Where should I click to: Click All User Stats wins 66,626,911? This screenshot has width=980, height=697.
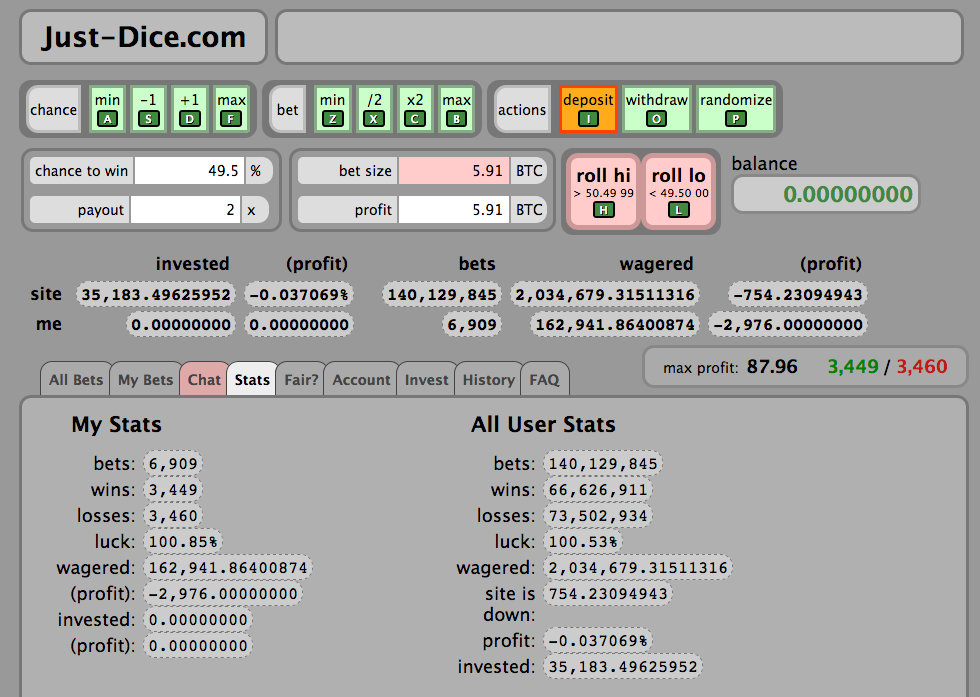point(598,489)
